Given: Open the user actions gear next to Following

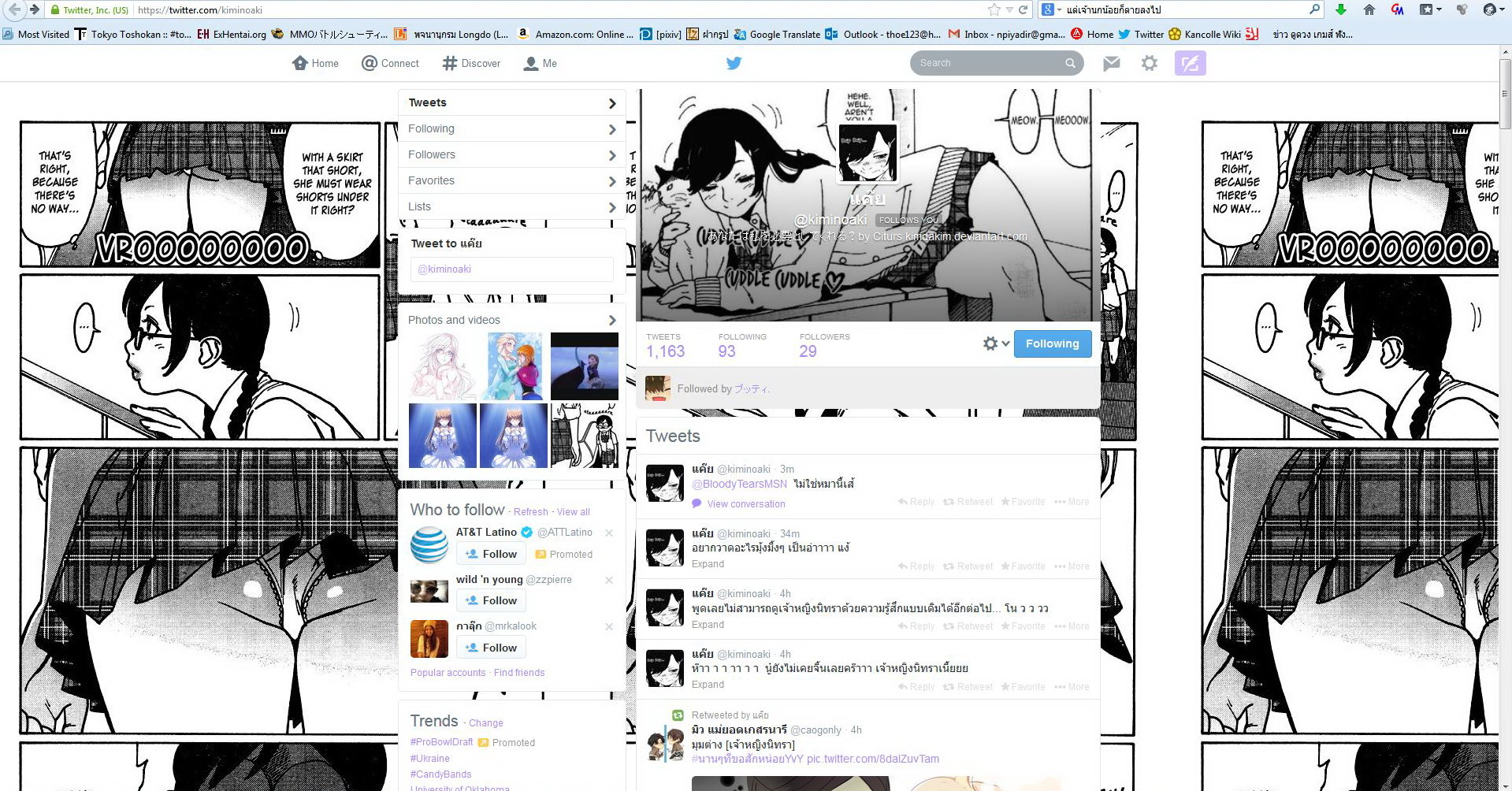Looking at the screenshot, I should [996, 344].
